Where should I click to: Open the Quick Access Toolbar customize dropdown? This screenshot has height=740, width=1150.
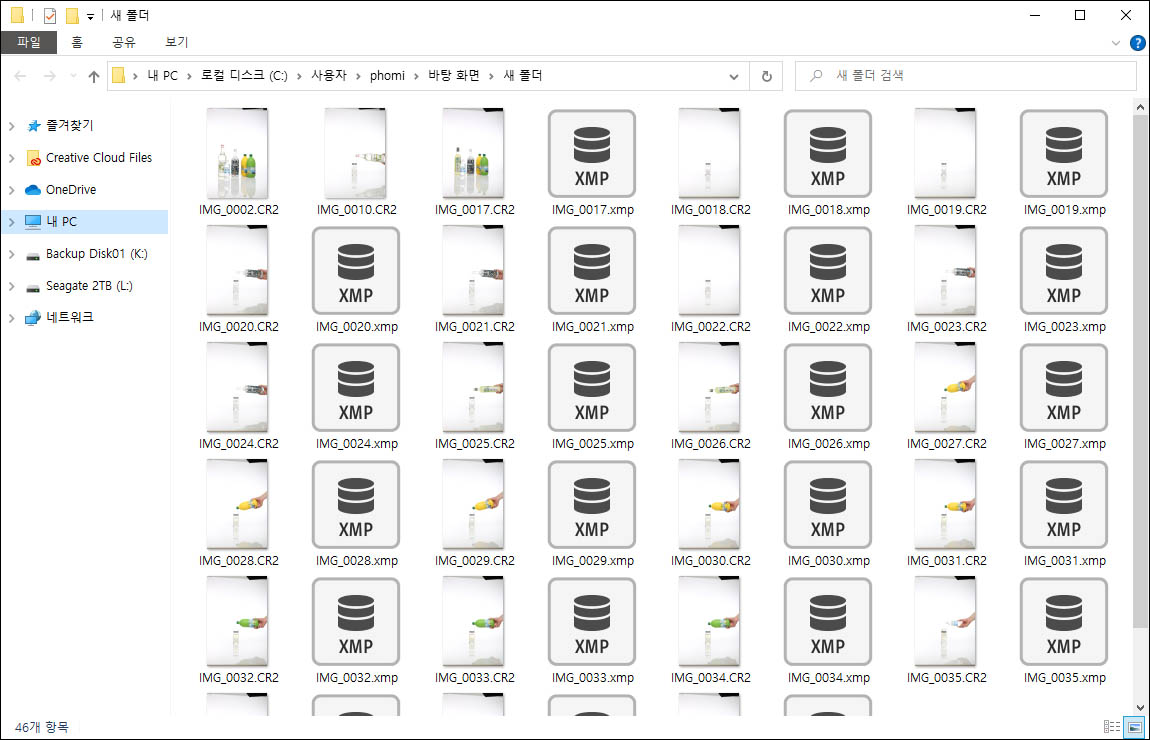[x=90, y=16]
